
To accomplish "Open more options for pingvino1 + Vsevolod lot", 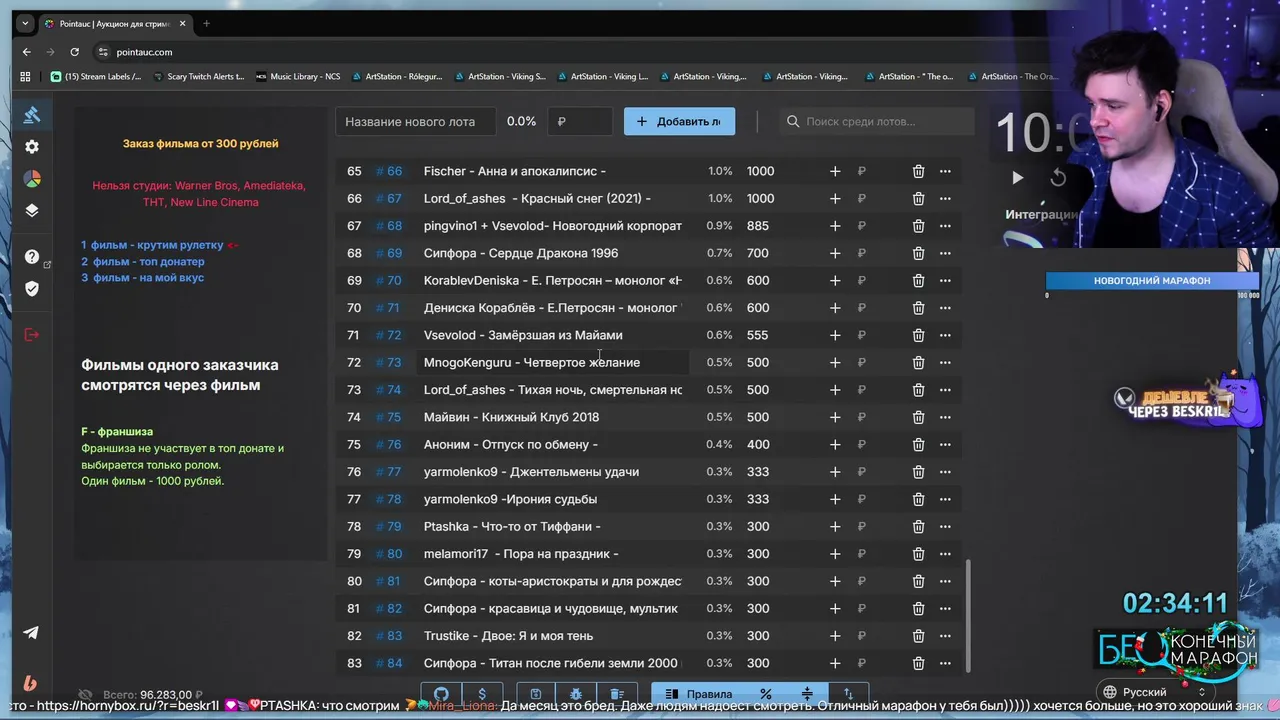I will point(945,226).
